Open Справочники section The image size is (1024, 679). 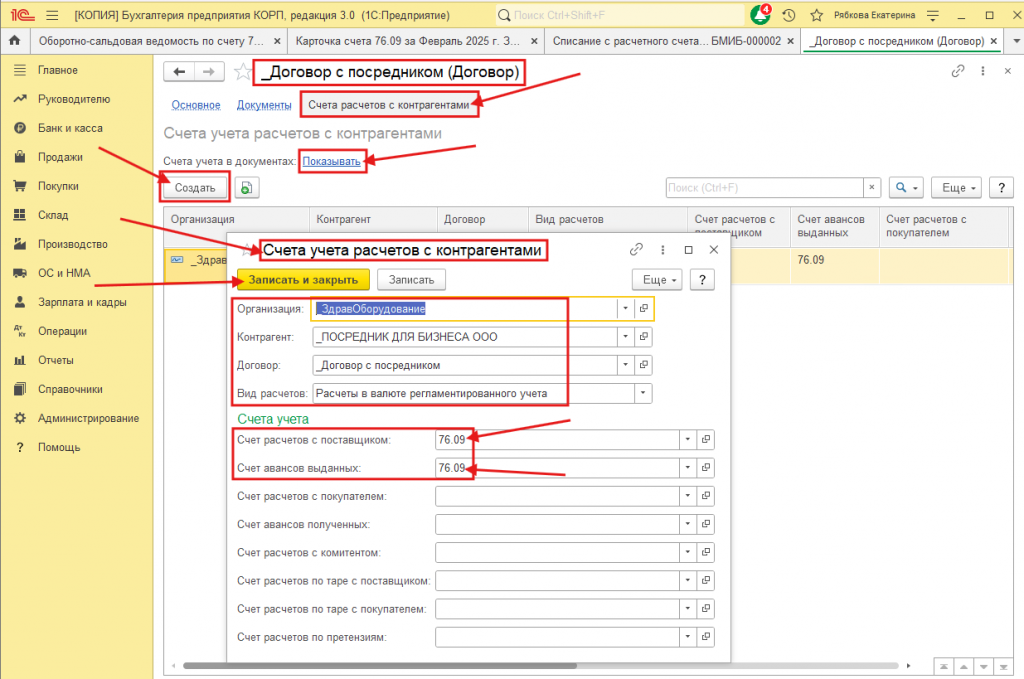[70, 389]
